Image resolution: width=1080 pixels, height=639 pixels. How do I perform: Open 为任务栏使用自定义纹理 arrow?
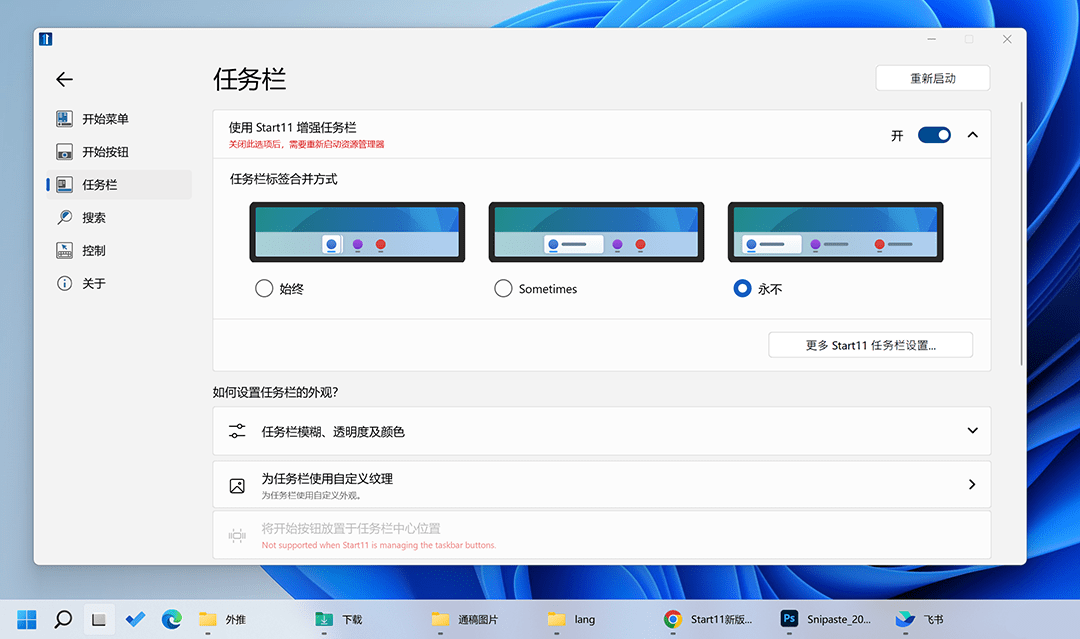[973, 485]
